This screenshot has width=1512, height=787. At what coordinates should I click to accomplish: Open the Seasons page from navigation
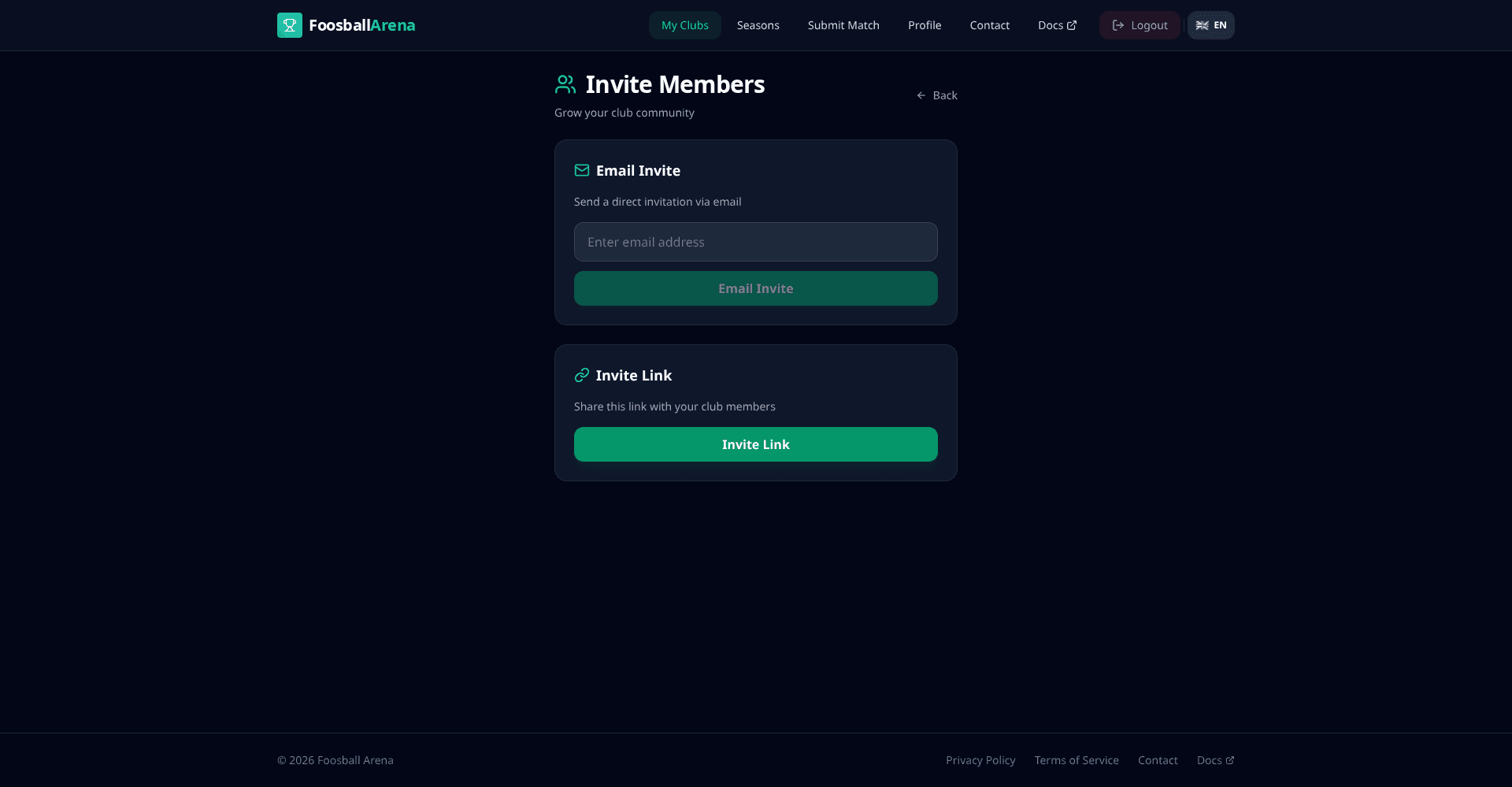(758, 24)
